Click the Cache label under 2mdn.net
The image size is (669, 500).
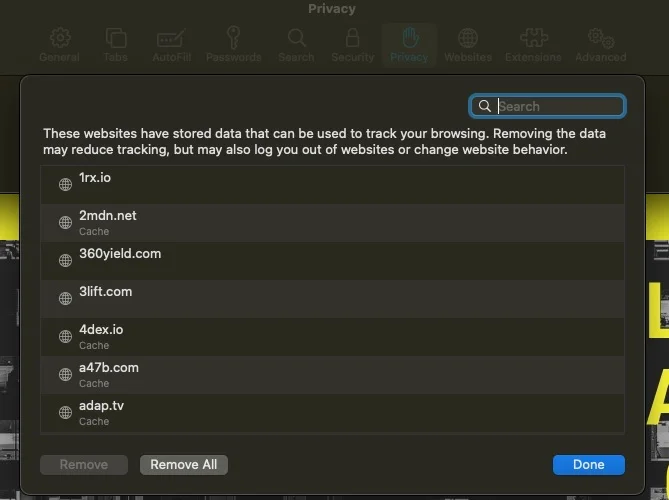point(94,231)
